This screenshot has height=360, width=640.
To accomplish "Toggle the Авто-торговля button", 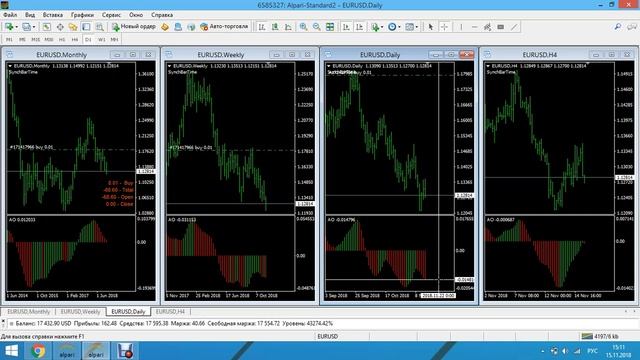I will pyautogui.click(x=224, y=27).
